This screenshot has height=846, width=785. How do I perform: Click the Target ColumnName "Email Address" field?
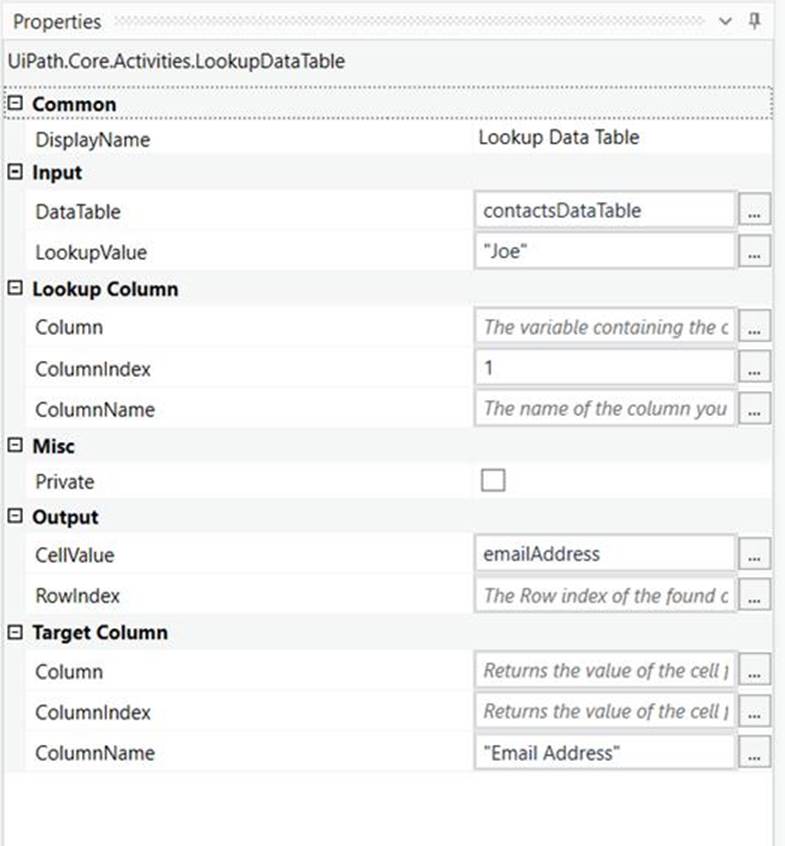coord(604,753)
